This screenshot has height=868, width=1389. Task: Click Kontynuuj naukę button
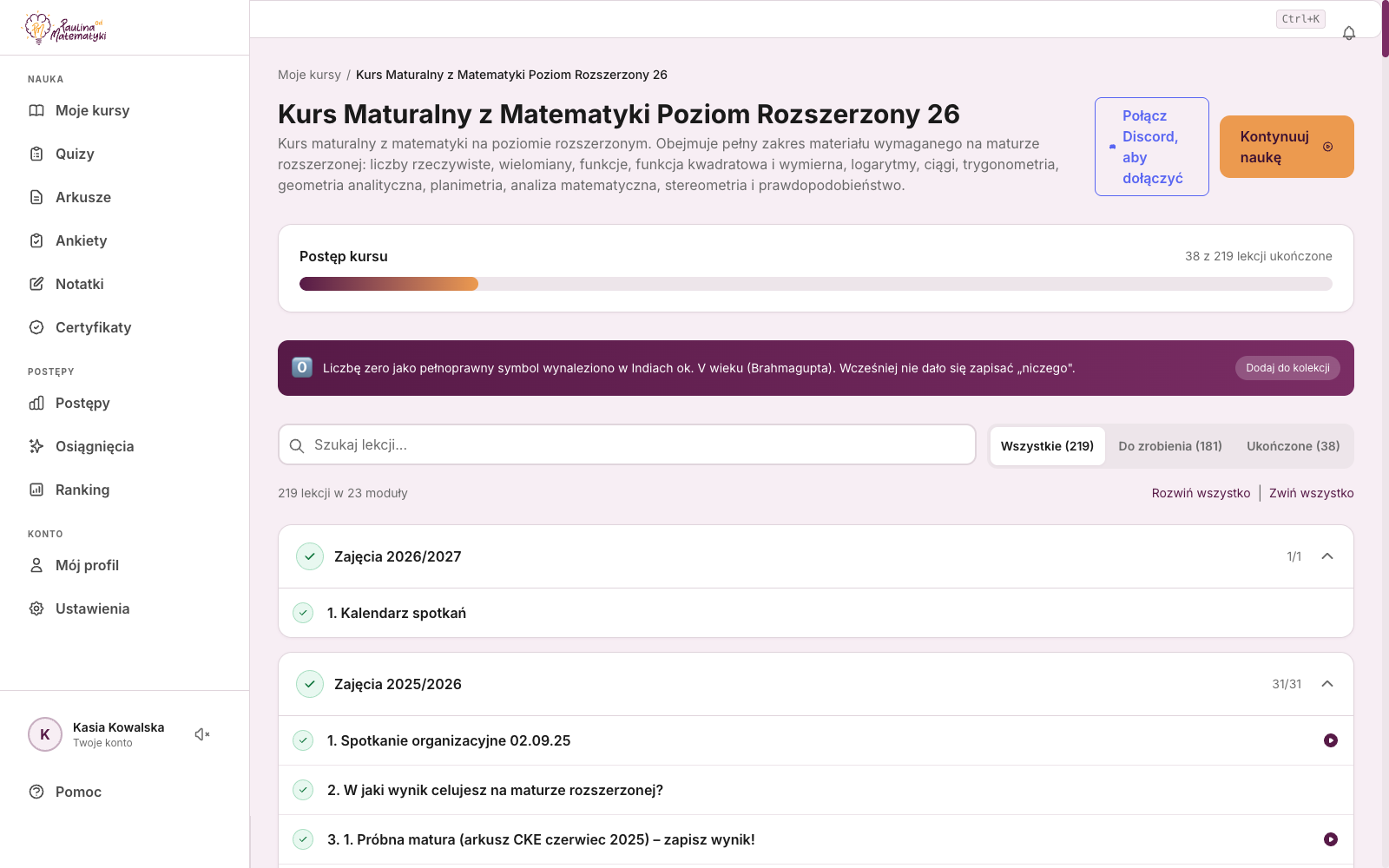coord(1287,147)
